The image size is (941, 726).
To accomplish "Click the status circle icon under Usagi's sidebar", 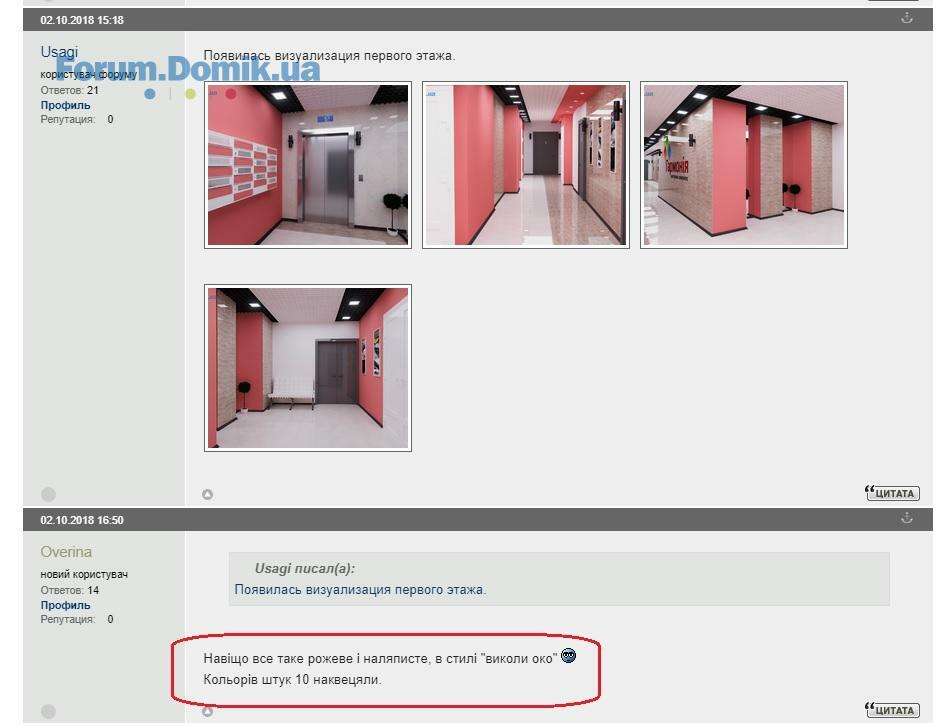I will pos(49,494).
